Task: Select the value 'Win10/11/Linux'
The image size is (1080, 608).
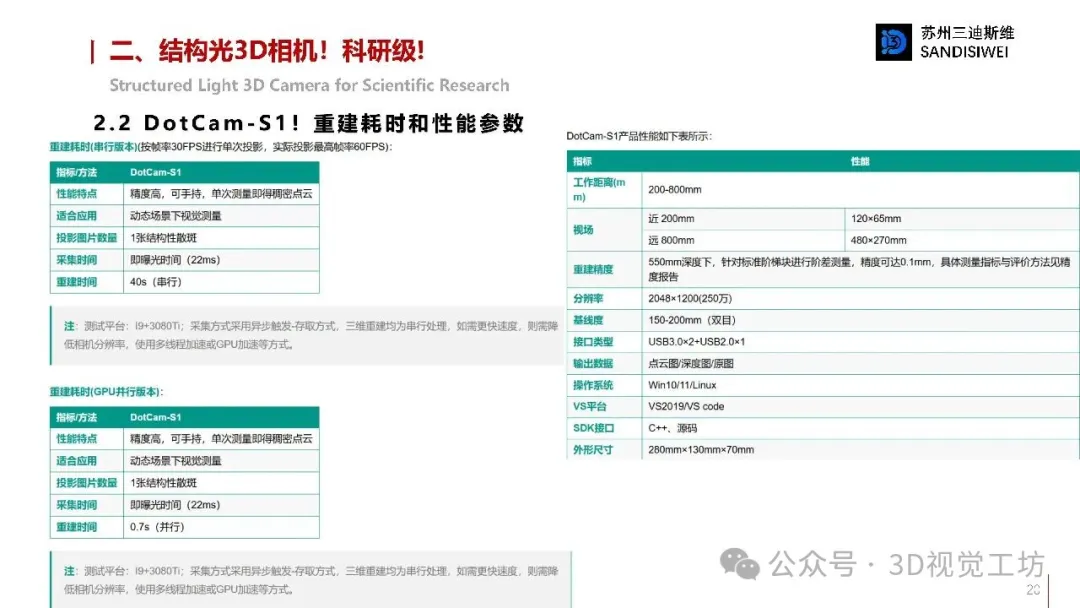Action: (682, 385)
